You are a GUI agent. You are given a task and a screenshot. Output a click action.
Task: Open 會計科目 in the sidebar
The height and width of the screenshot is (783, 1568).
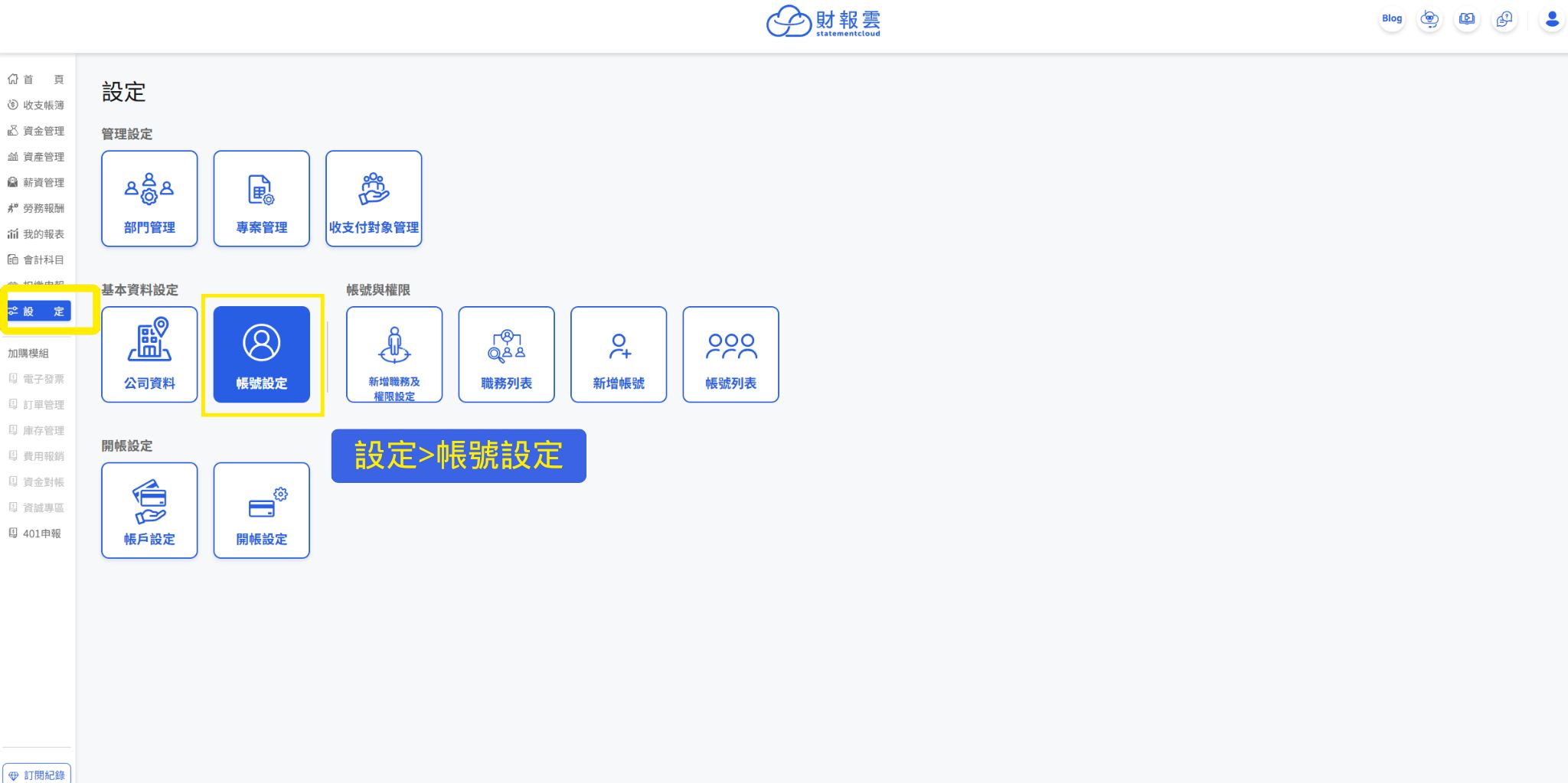[x=36, y=259]
